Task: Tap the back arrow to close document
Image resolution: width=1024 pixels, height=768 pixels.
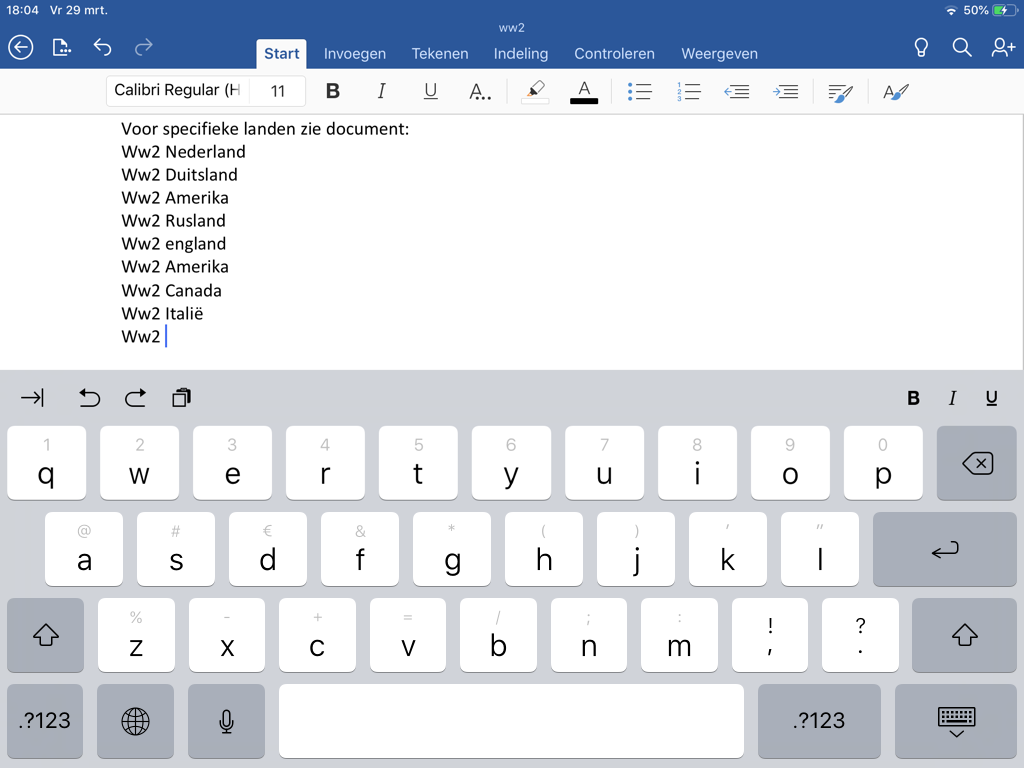Action: pos(20,47)
